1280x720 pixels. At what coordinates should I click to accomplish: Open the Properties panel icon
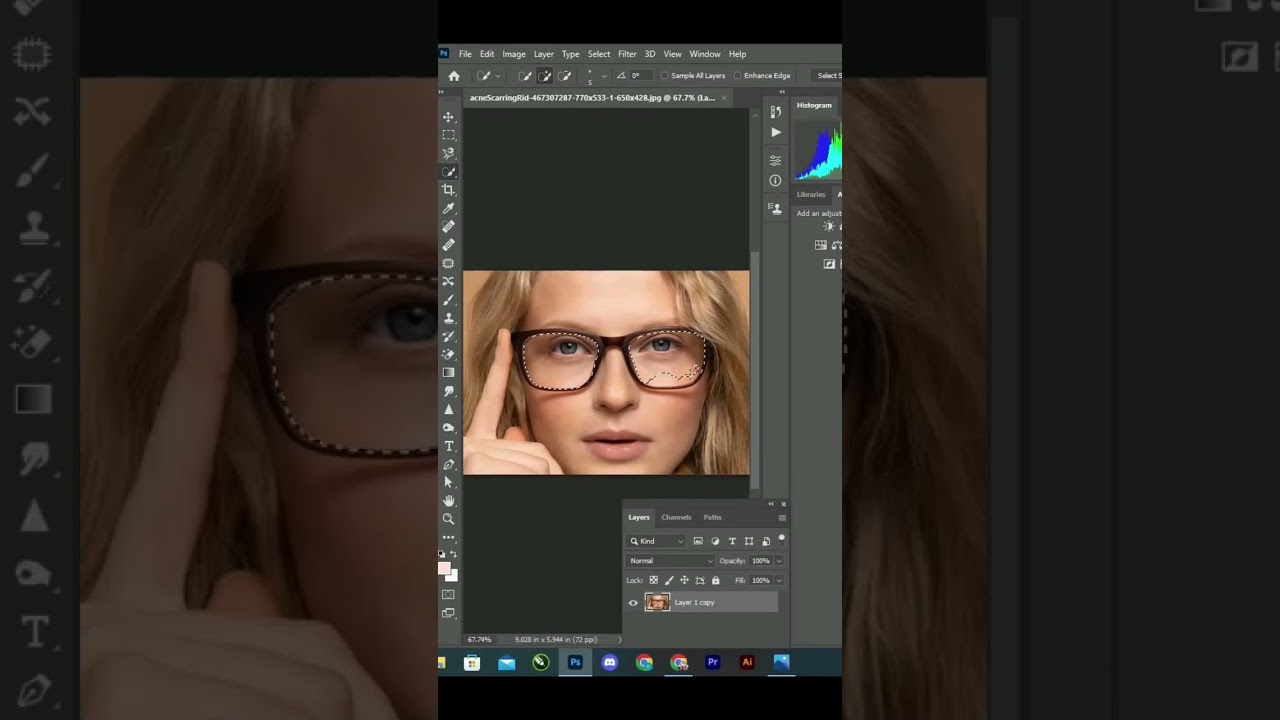coord(775,160)
